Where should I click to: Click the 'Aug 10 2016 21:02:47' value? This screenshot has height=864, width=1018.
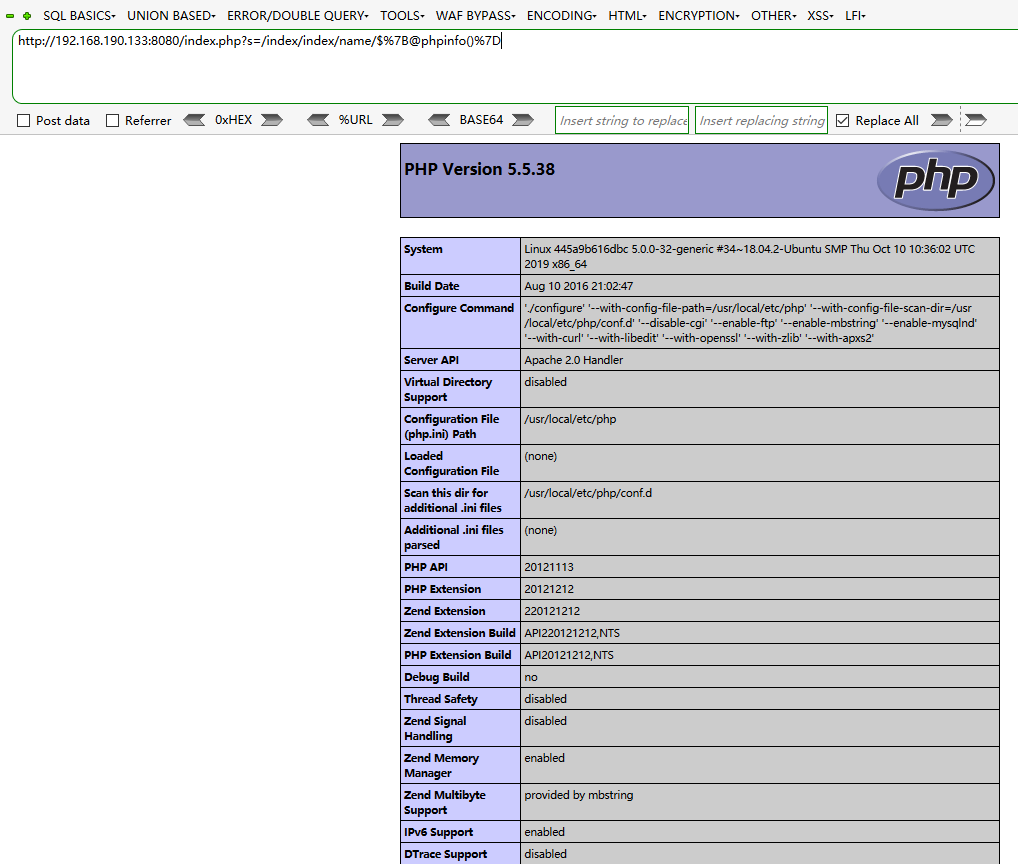578,286
